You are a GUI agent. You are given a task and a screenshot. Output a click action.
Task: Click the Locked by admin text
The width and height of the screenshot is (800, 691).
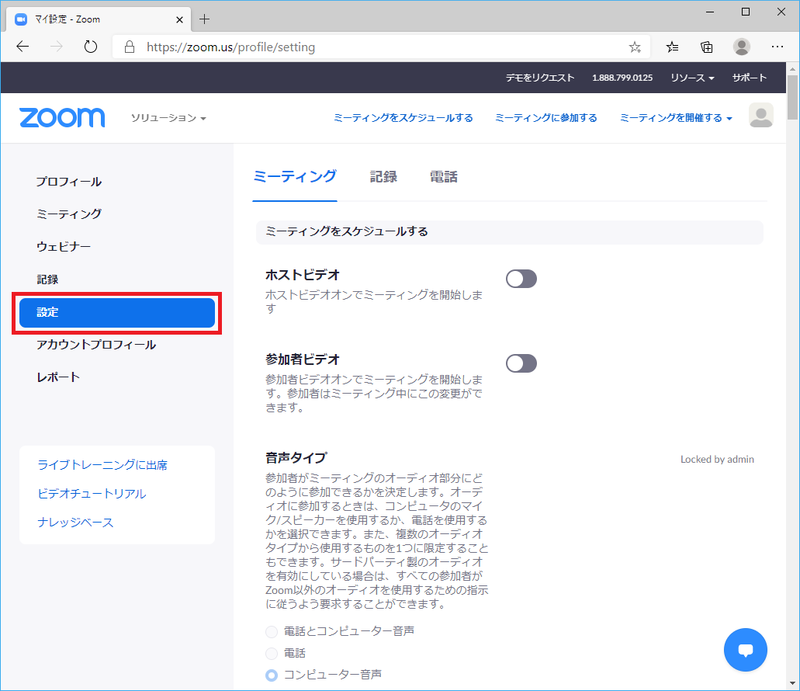coord(717,459)
